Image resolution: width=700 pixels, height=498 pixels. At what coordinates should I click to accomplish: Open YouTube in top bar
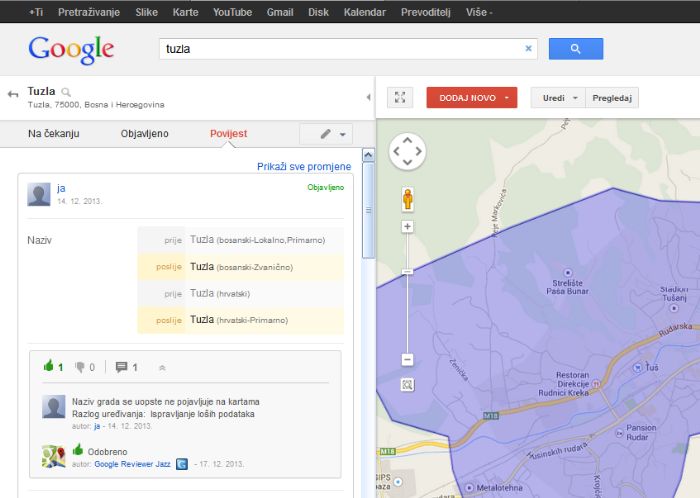pos(232,12)
